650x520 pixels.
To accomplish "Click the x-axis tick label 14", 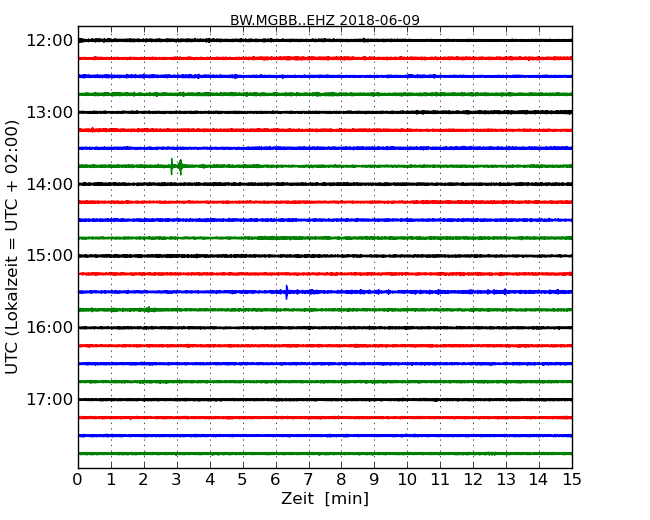I will (x=538, y=480).
